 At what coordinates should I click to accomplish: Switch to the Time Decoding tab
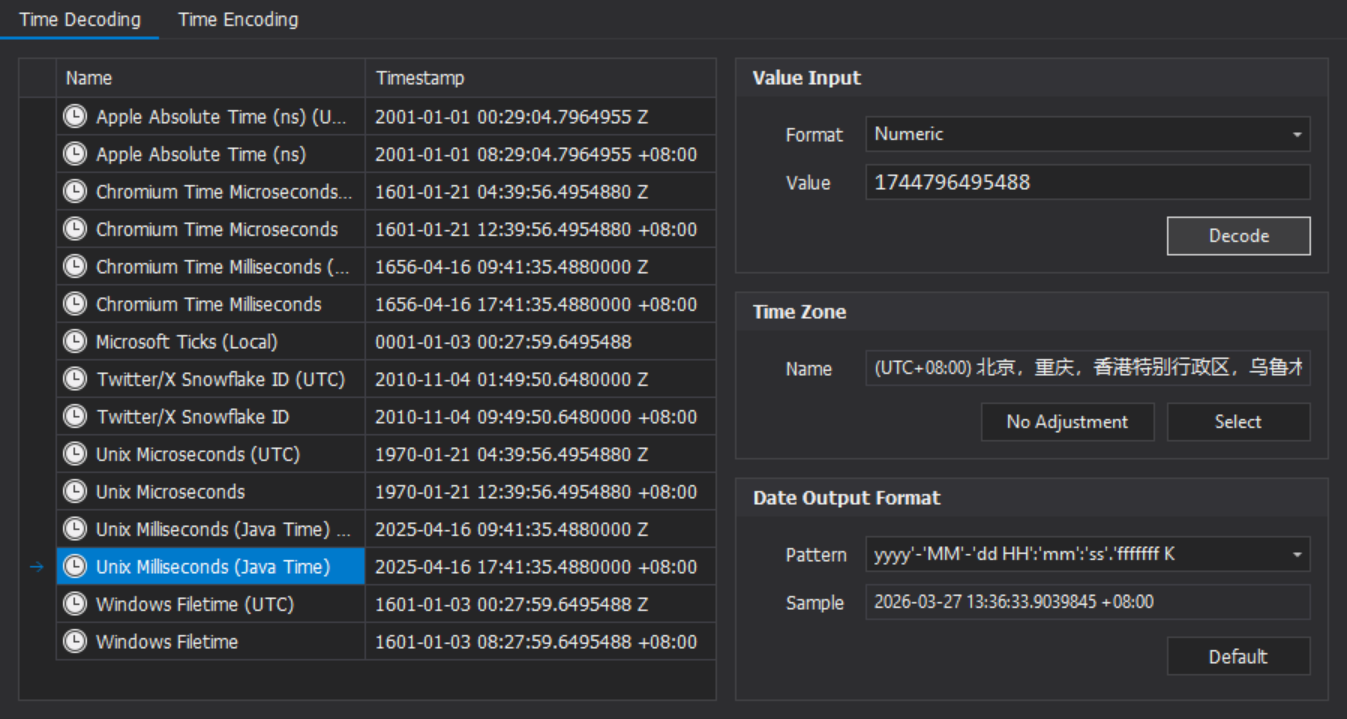point(80,19)
